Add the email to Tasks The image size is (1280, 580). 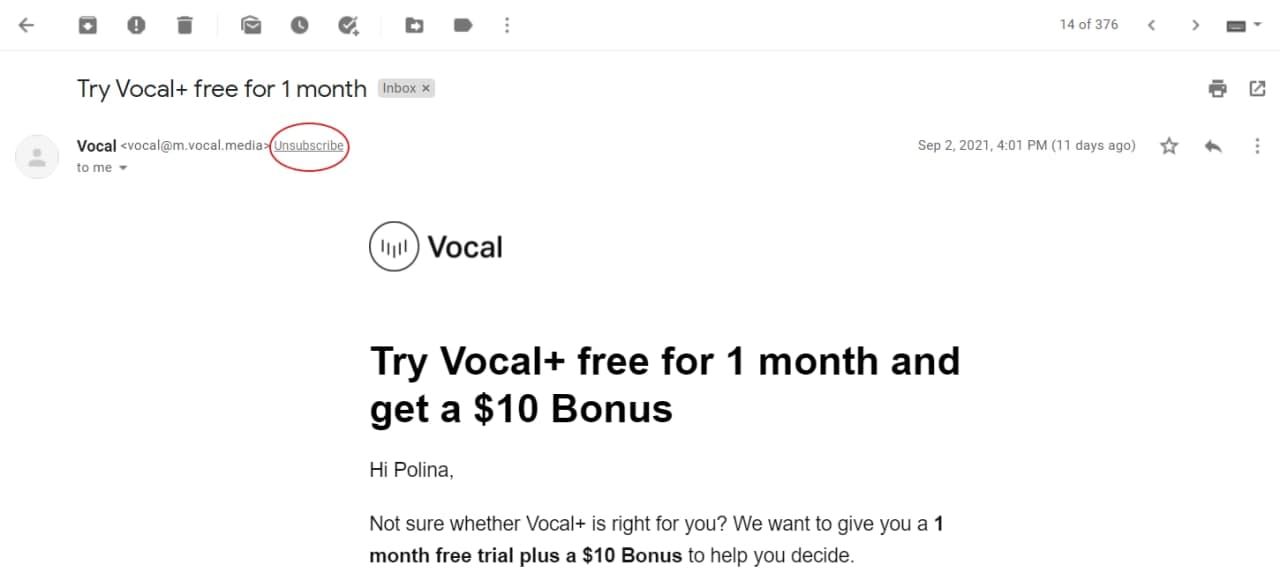[348, 25]
